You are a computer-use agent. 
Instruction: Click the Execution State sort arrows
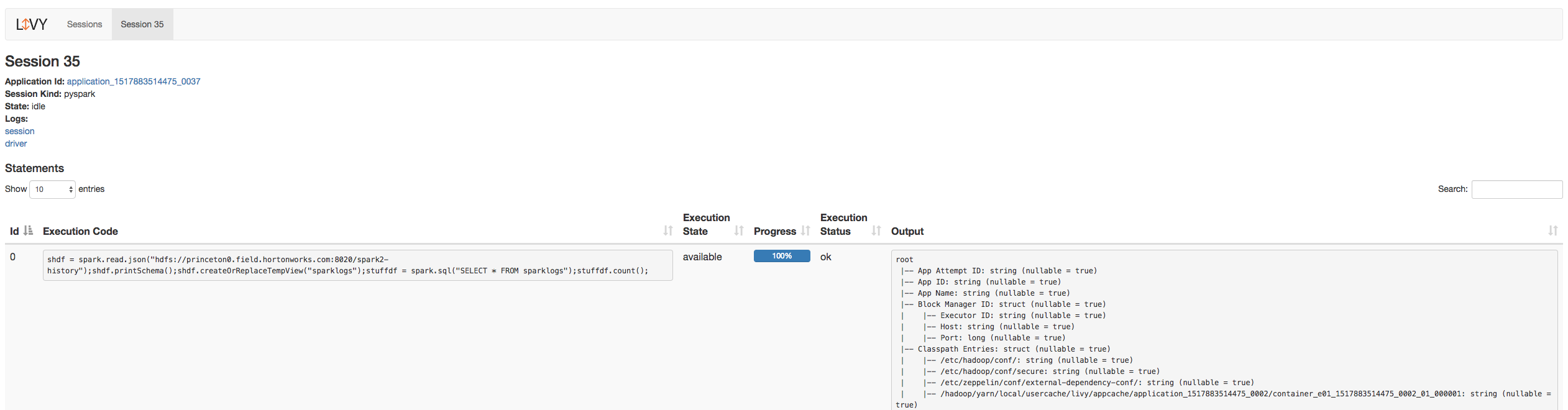tap(739, 230)
